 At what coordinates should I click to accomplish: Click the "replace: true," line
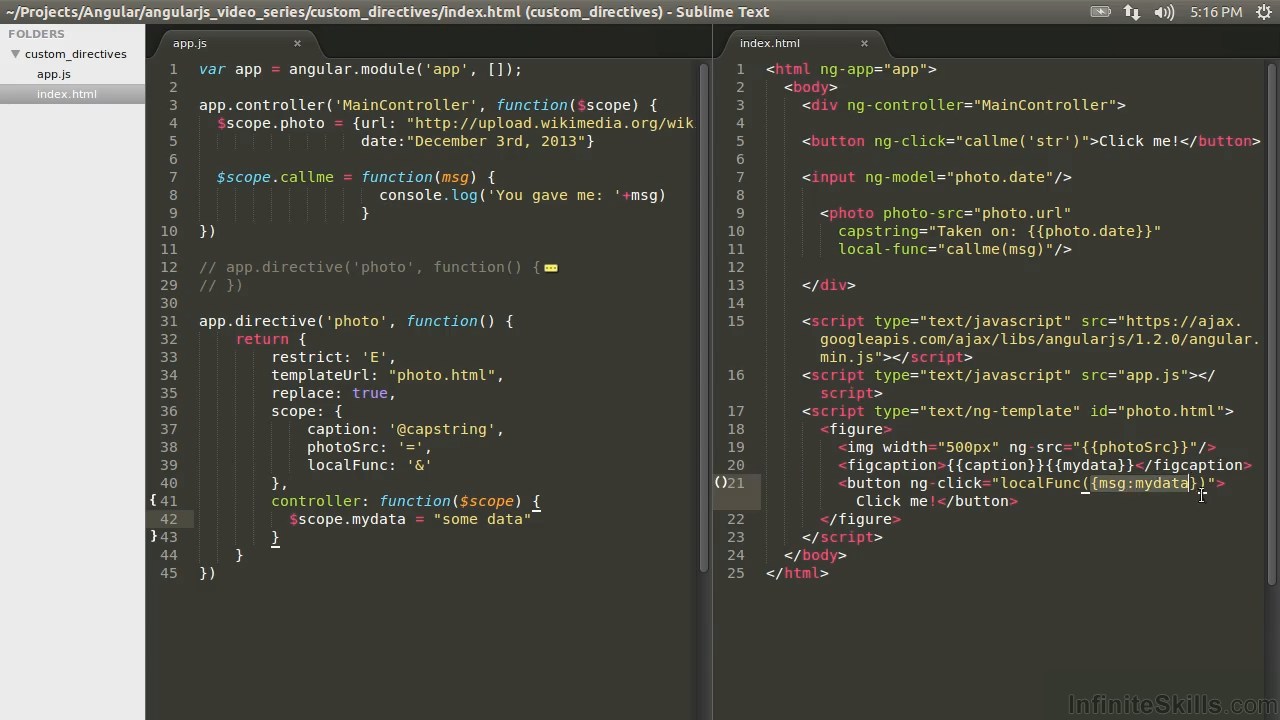(x=333, y=393)
